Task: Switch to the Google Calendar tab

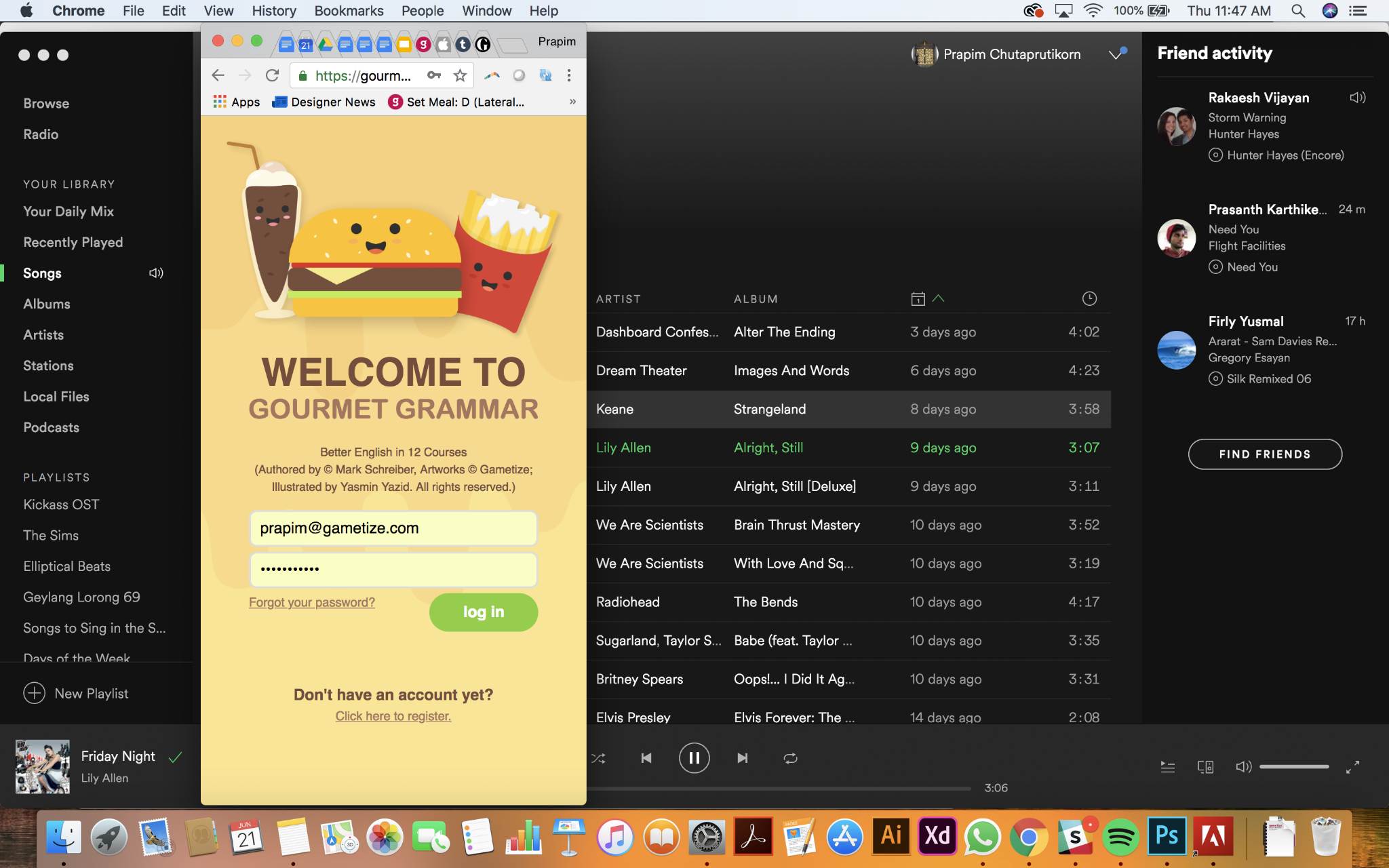Action: click(x=306, y=45)
